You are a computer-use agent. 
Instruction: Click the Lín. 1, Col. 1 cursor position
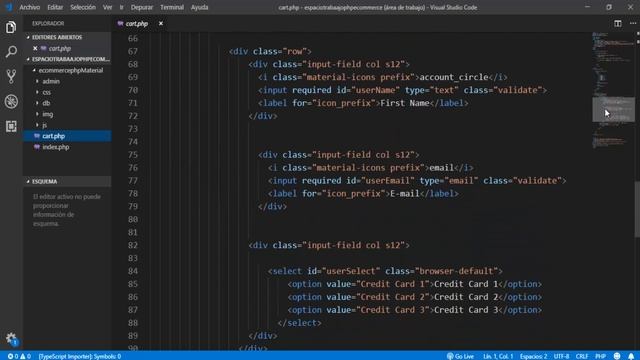coord(498,356)
